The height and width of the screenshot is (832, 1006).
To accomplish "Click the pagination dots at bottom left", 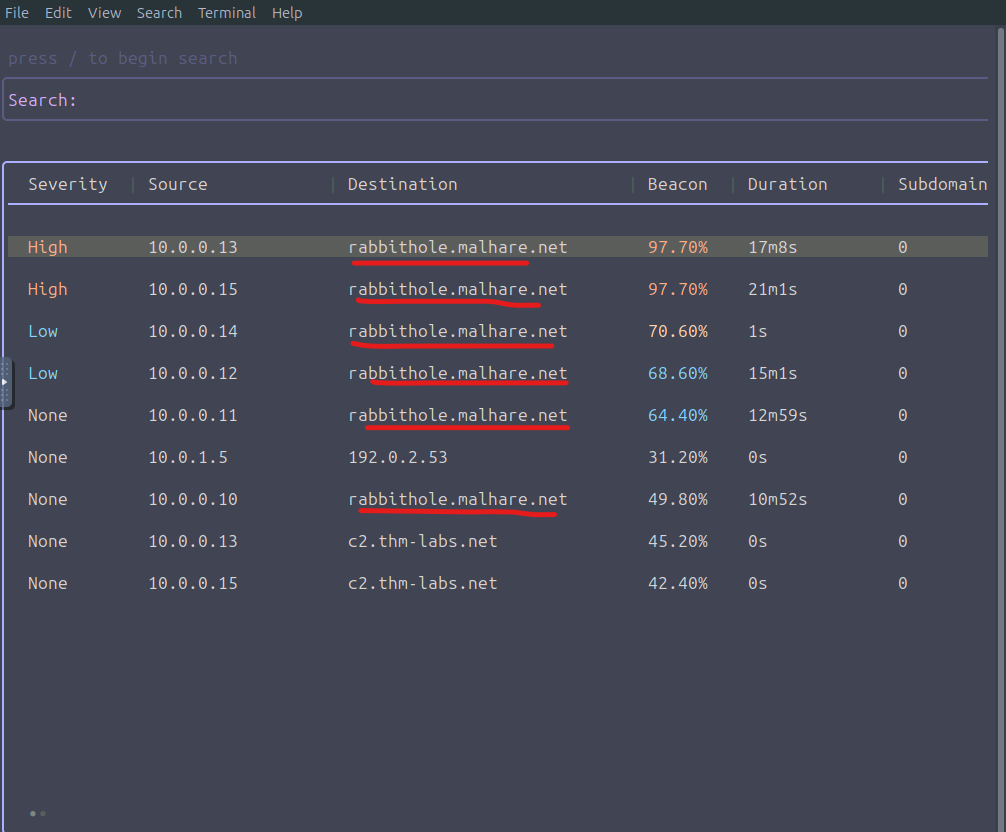I will point(38,813).
